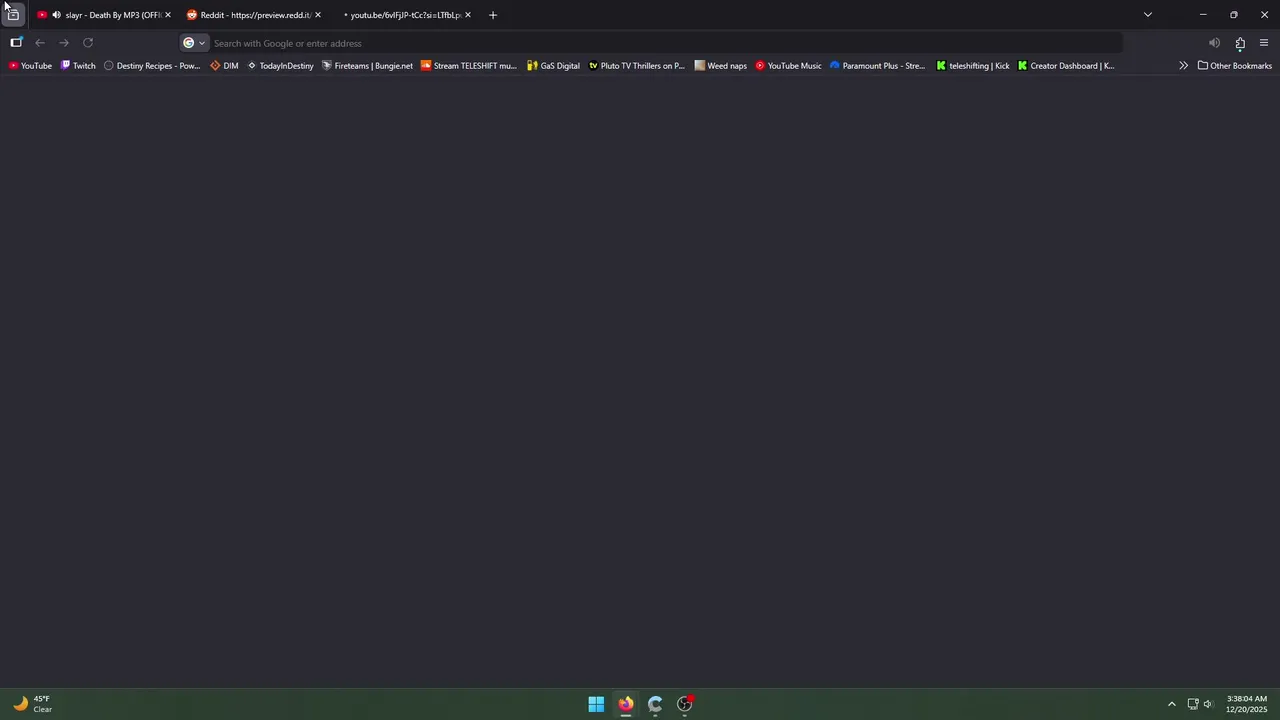Open the Weed naps bookmark

tap(721, 66)
